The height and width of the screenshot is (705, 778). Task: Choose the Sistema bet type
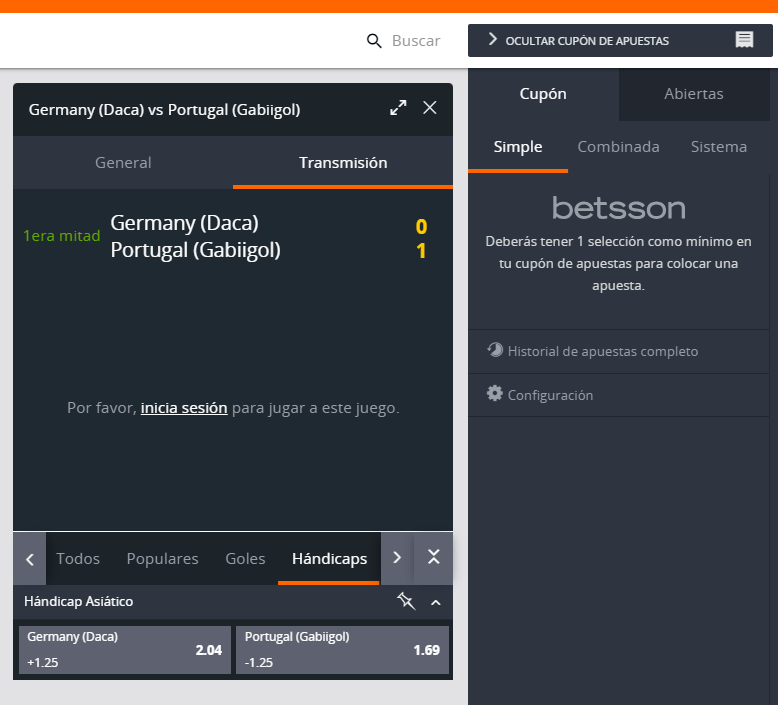[x=718, y=147]
